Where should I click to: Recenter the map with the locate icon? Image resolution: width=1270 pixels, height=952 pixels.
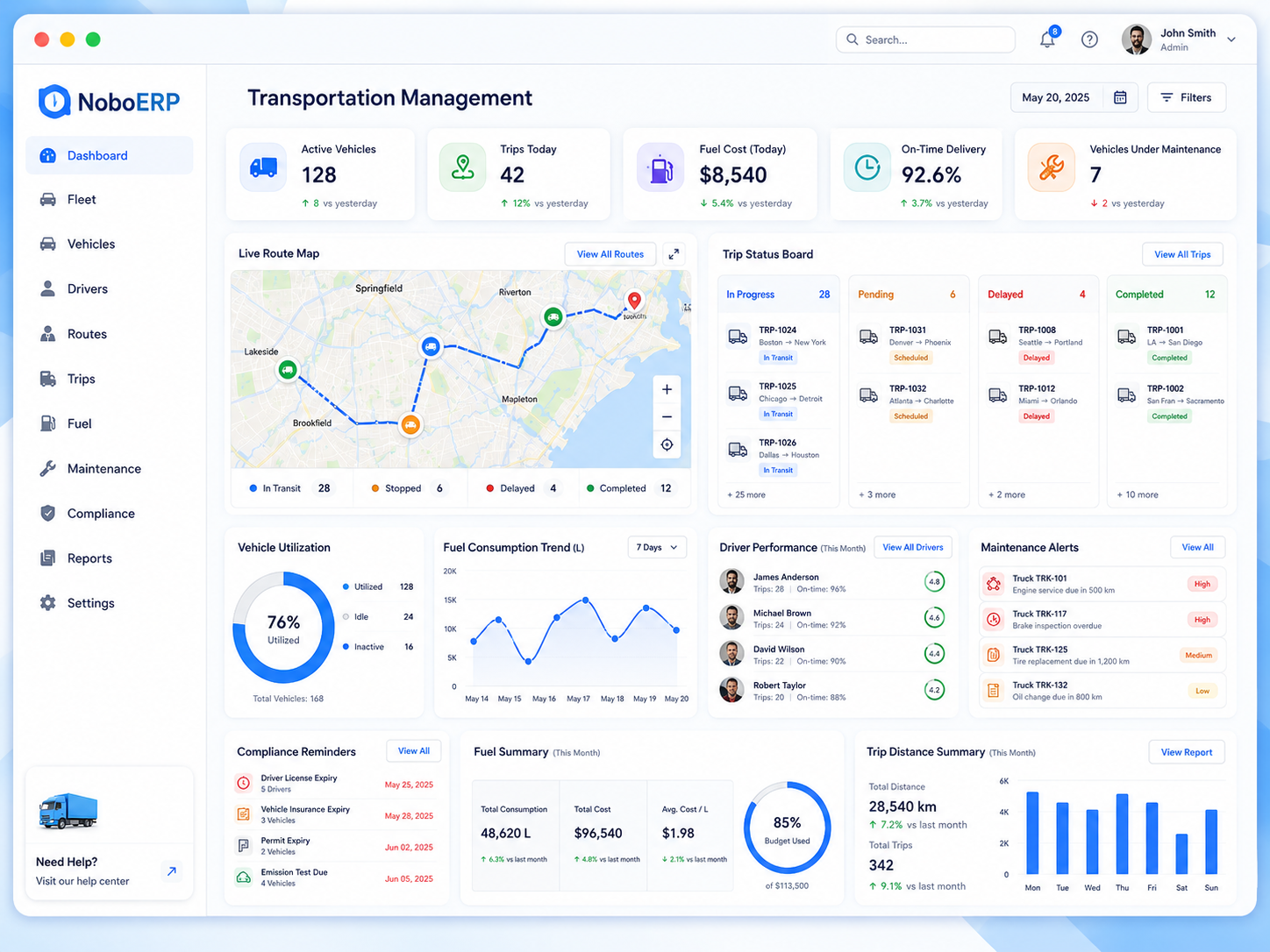point(667,445)
